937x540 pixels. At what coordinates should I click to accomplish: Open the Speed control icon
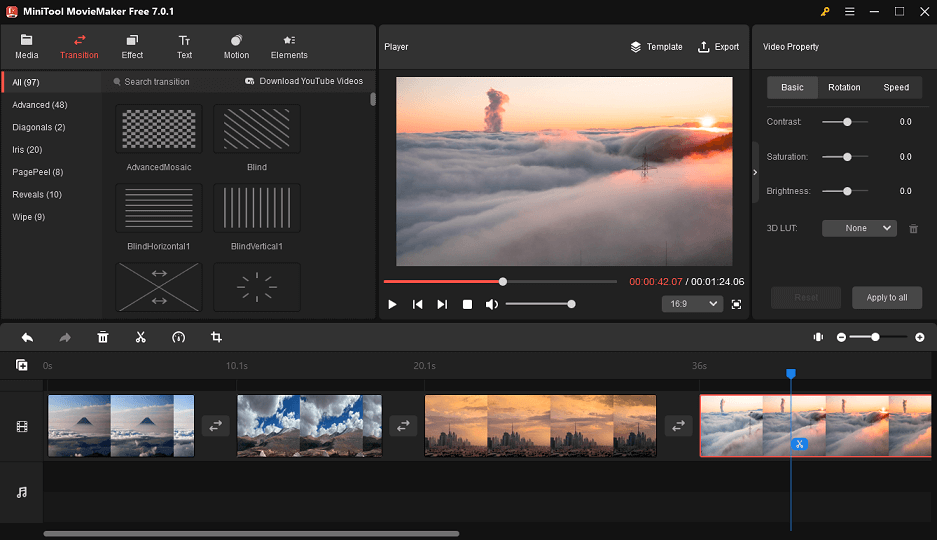coord(178,338)
